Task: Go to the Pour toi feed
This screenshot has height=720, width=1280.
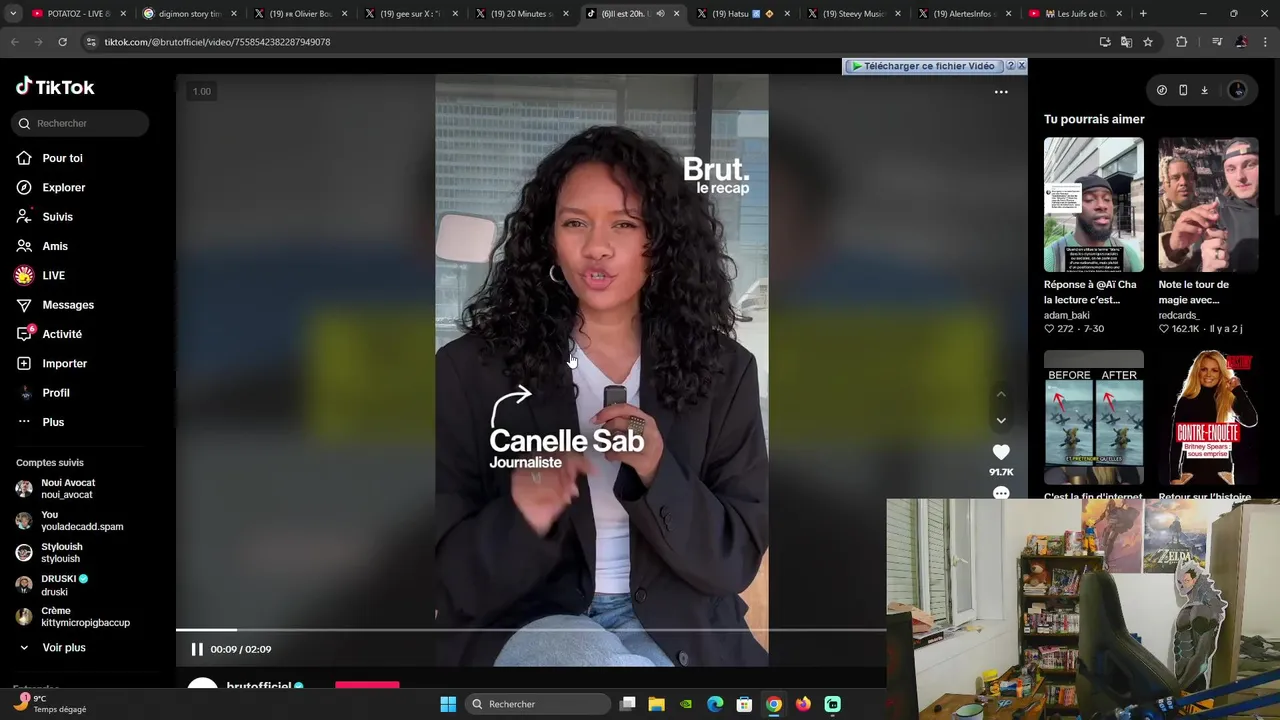Action: coord(62,158)
